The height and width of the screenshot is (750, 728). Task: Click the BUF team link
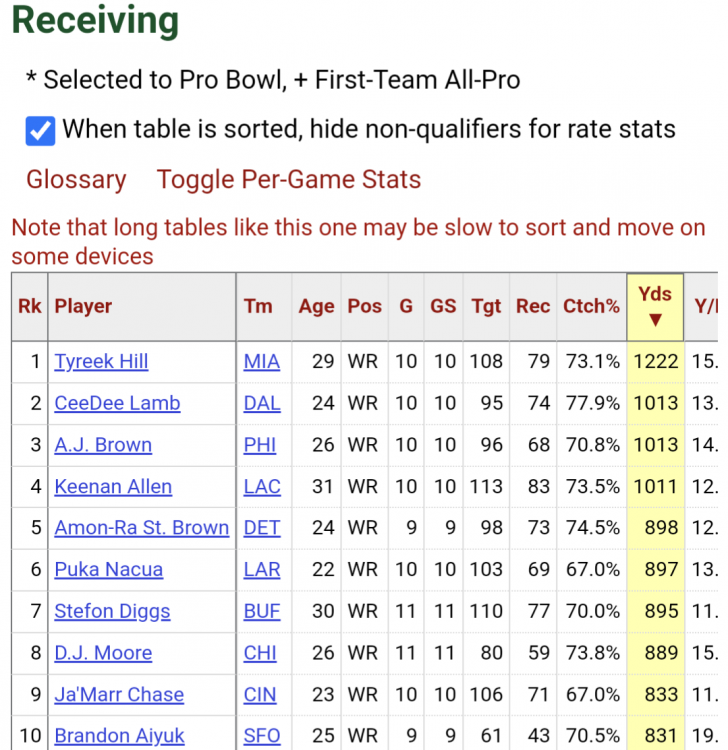point(261,611)
